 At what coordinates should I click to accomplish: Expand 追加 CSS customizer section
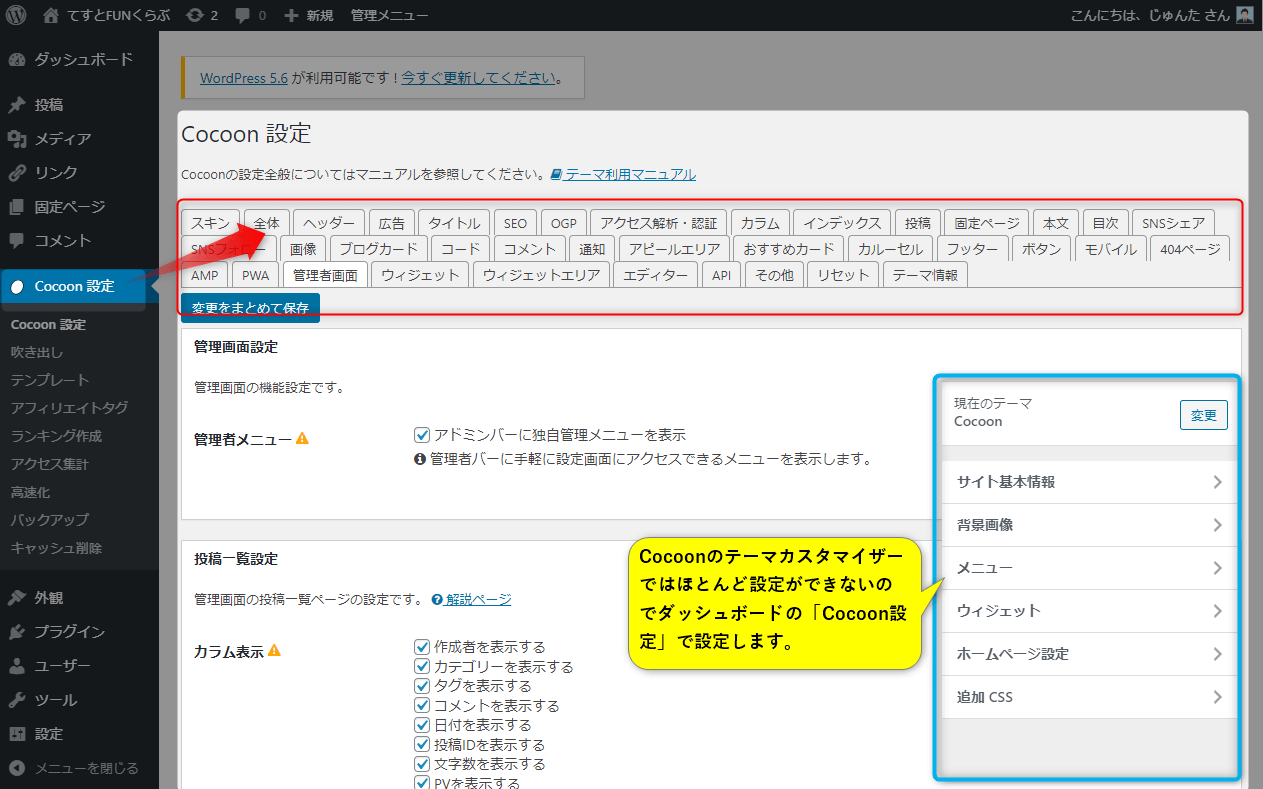[1090, 697]
